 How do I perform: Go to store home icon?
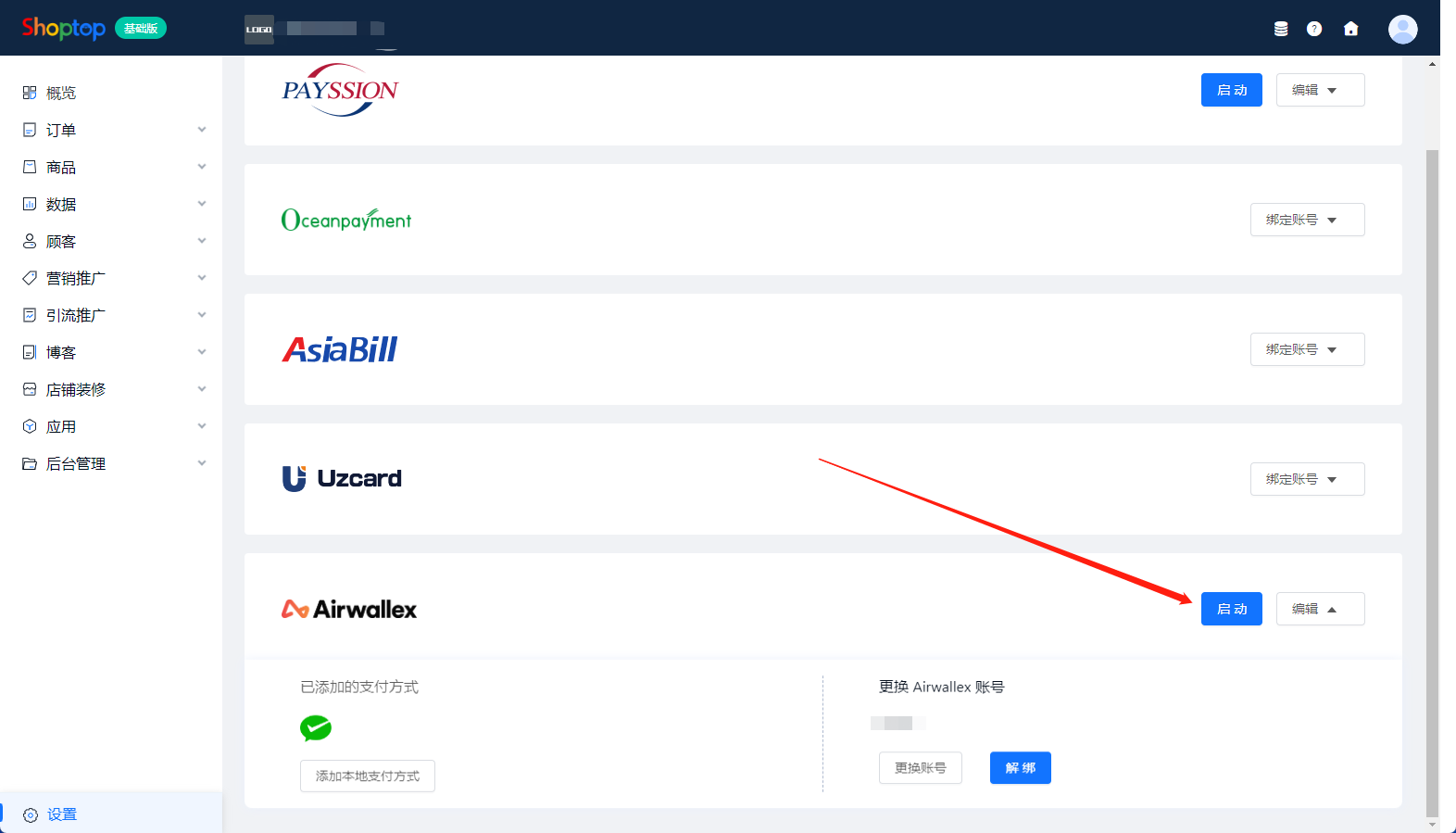click(x=1351, y=29)
